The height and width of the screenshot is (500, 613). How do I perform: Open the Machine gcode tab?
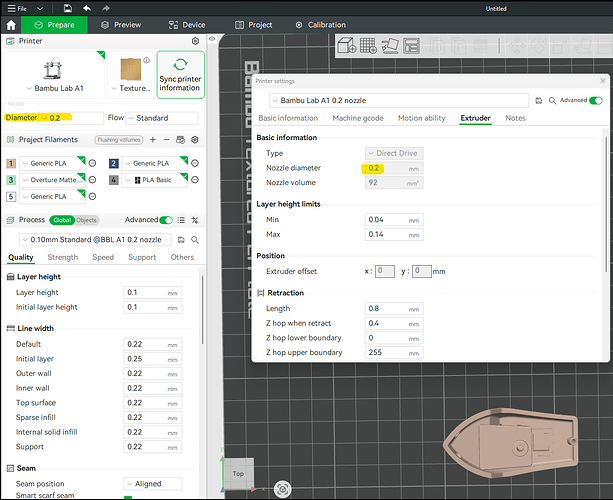click(x=358, y=118)
